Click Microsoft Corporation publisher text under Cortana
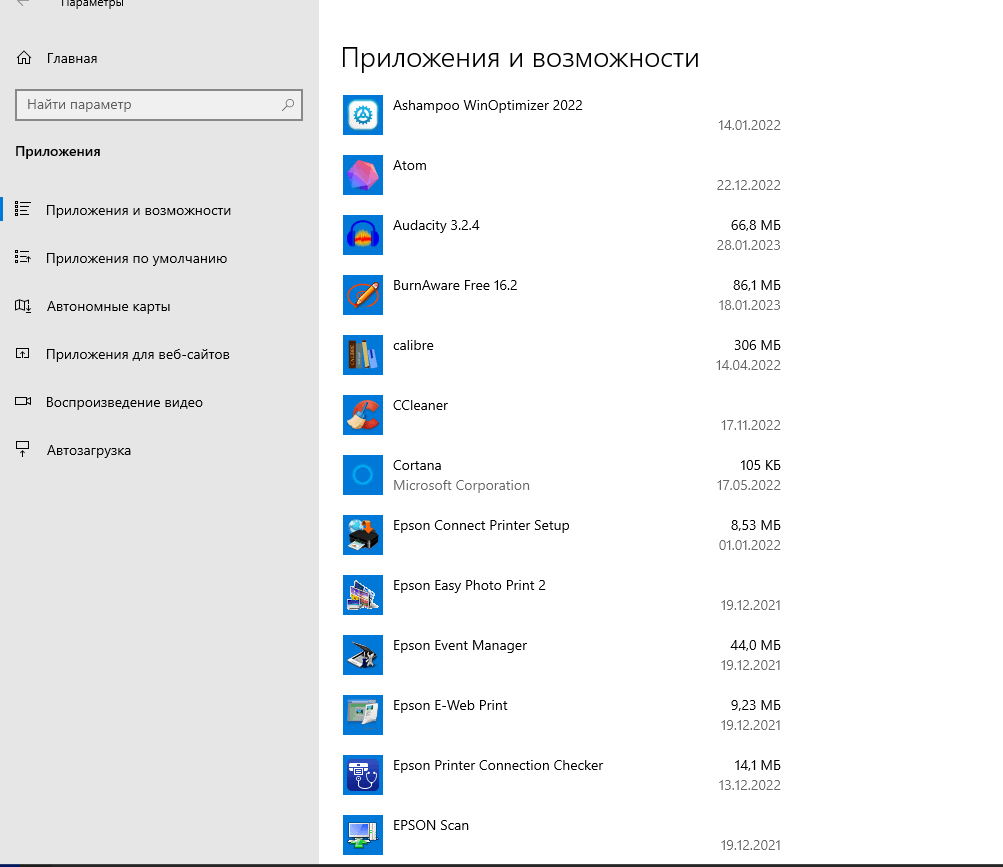1003x867 pixels. pos(461,486)
